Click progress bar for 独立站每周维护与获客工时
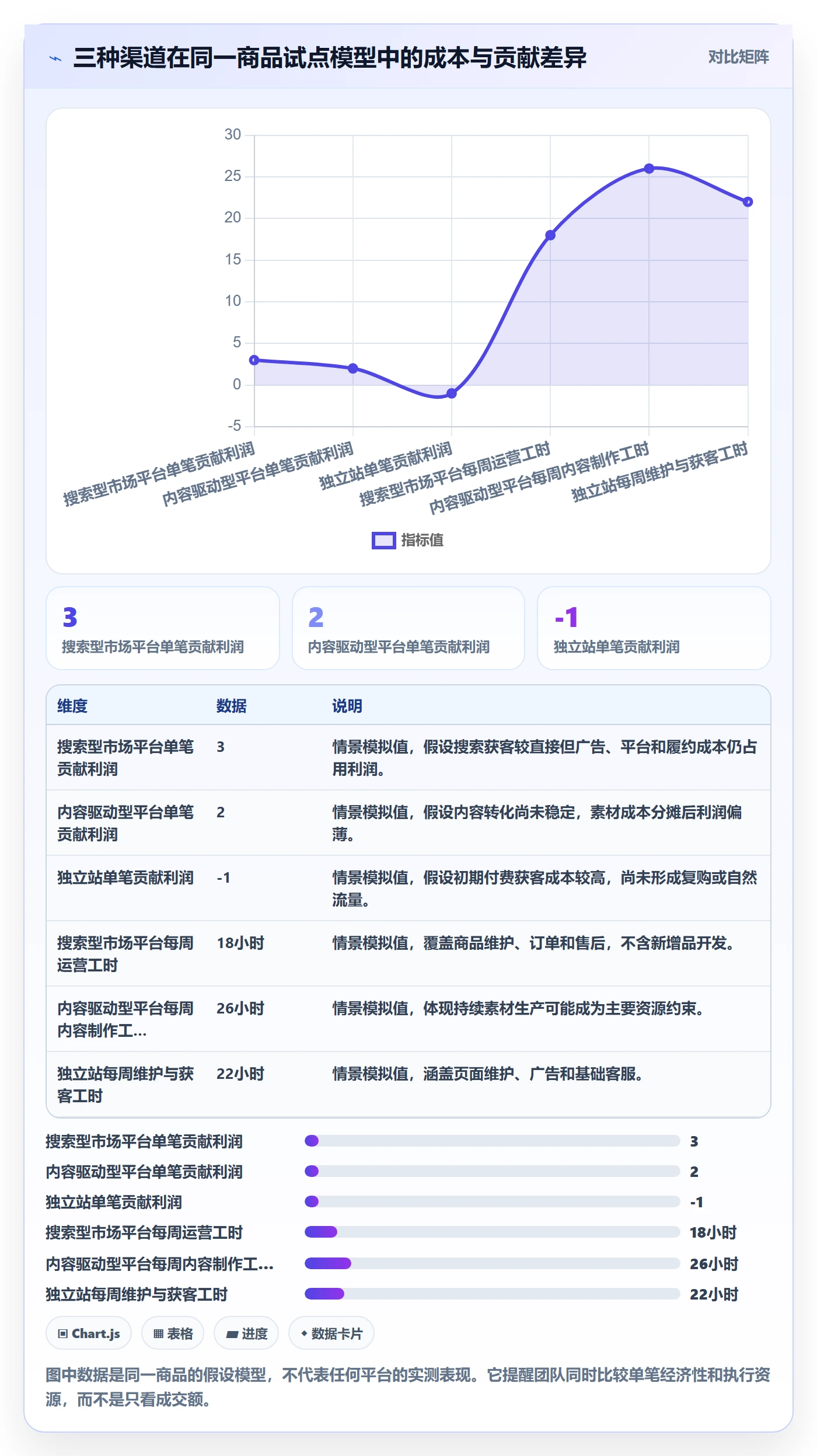Screen dimensions: 817x1456 click(493, 1294)
